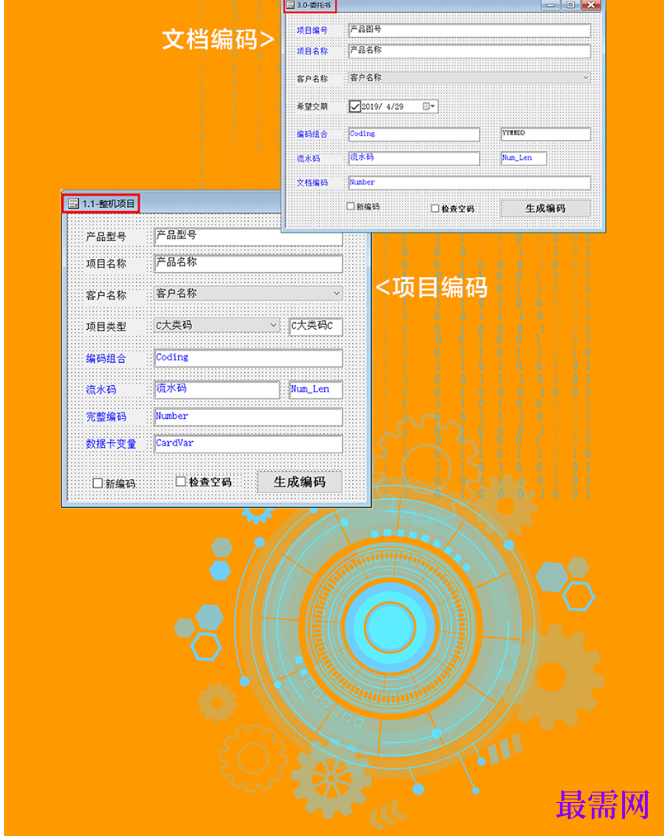Image resolution: width=668 pixels, height=836 pixels.
Task: Click the blue 文档编码 label in the 3.0 window
Action: [x=312, y=183]
